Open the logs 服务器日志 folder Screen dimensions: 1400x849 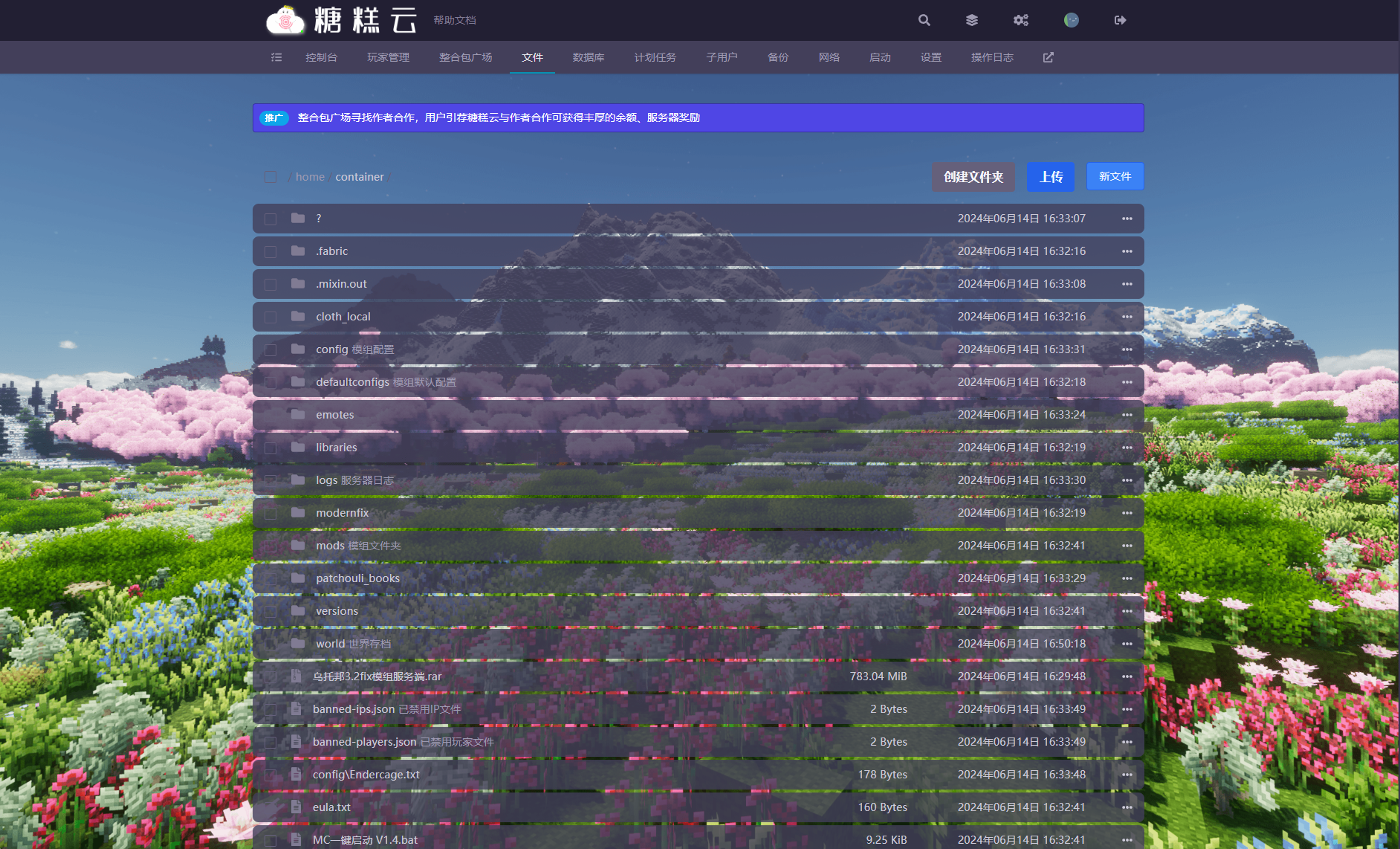pyautogui.click(x=699, y=480)
